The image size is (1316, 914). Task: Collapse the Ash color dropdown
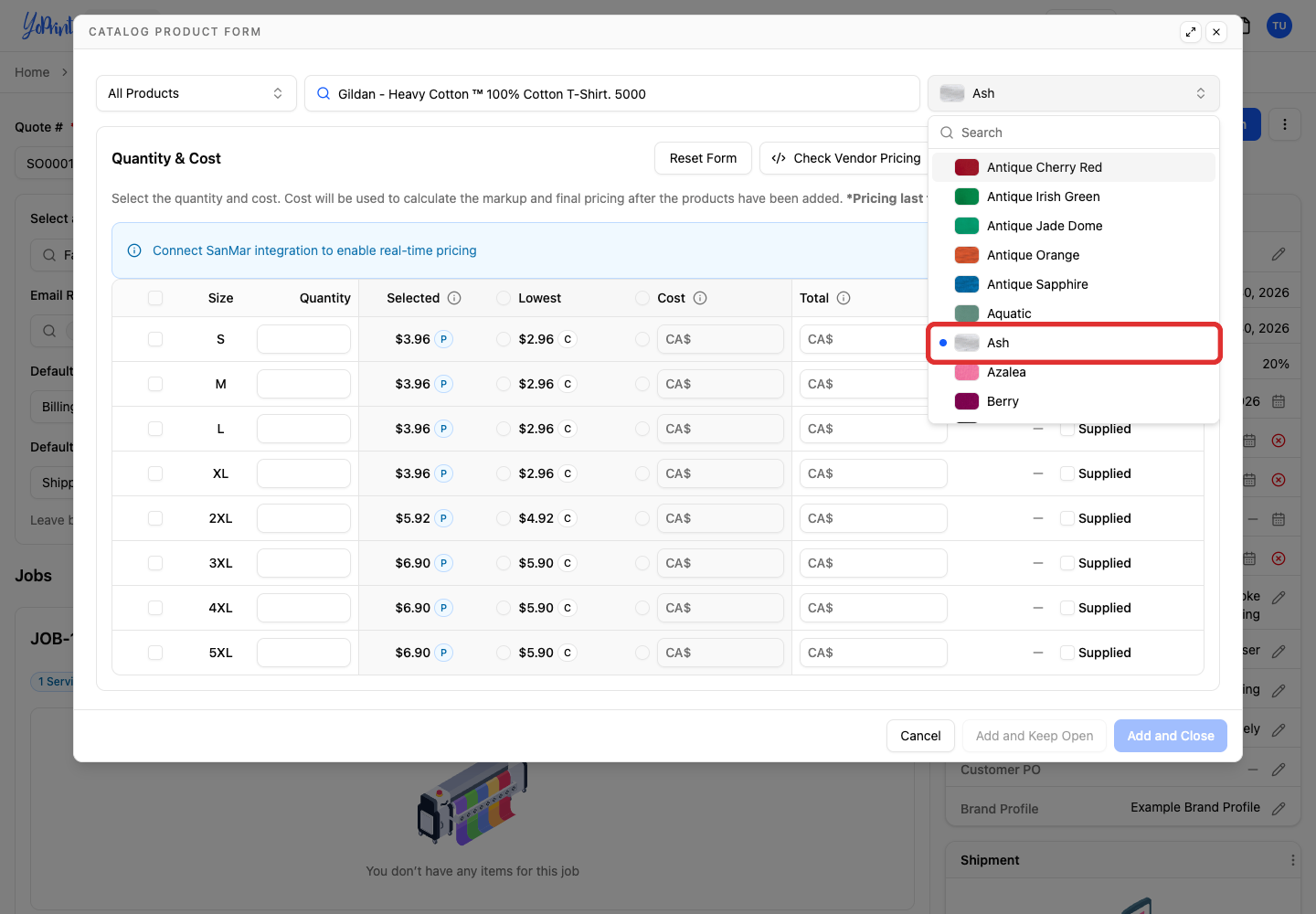click(x=1074, y=93)
